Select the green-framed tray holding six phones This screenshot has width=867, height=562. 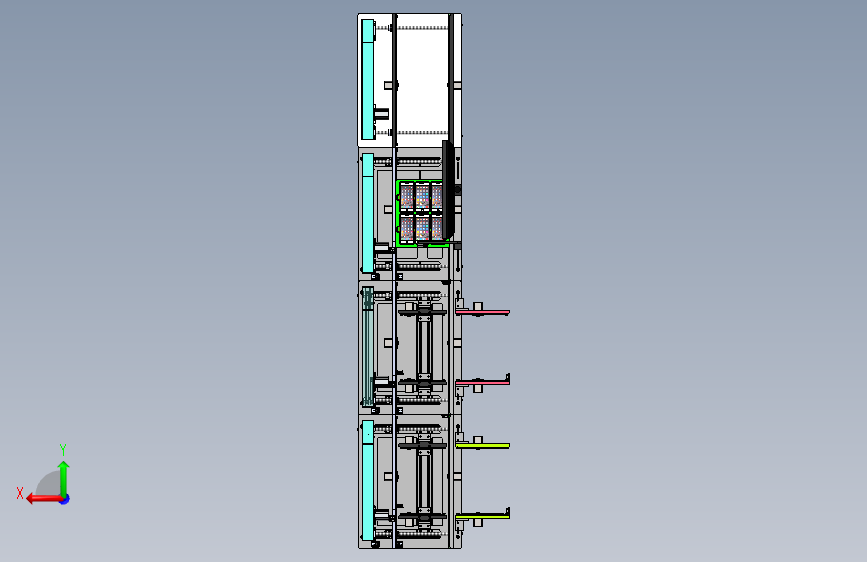pos(421,213)
